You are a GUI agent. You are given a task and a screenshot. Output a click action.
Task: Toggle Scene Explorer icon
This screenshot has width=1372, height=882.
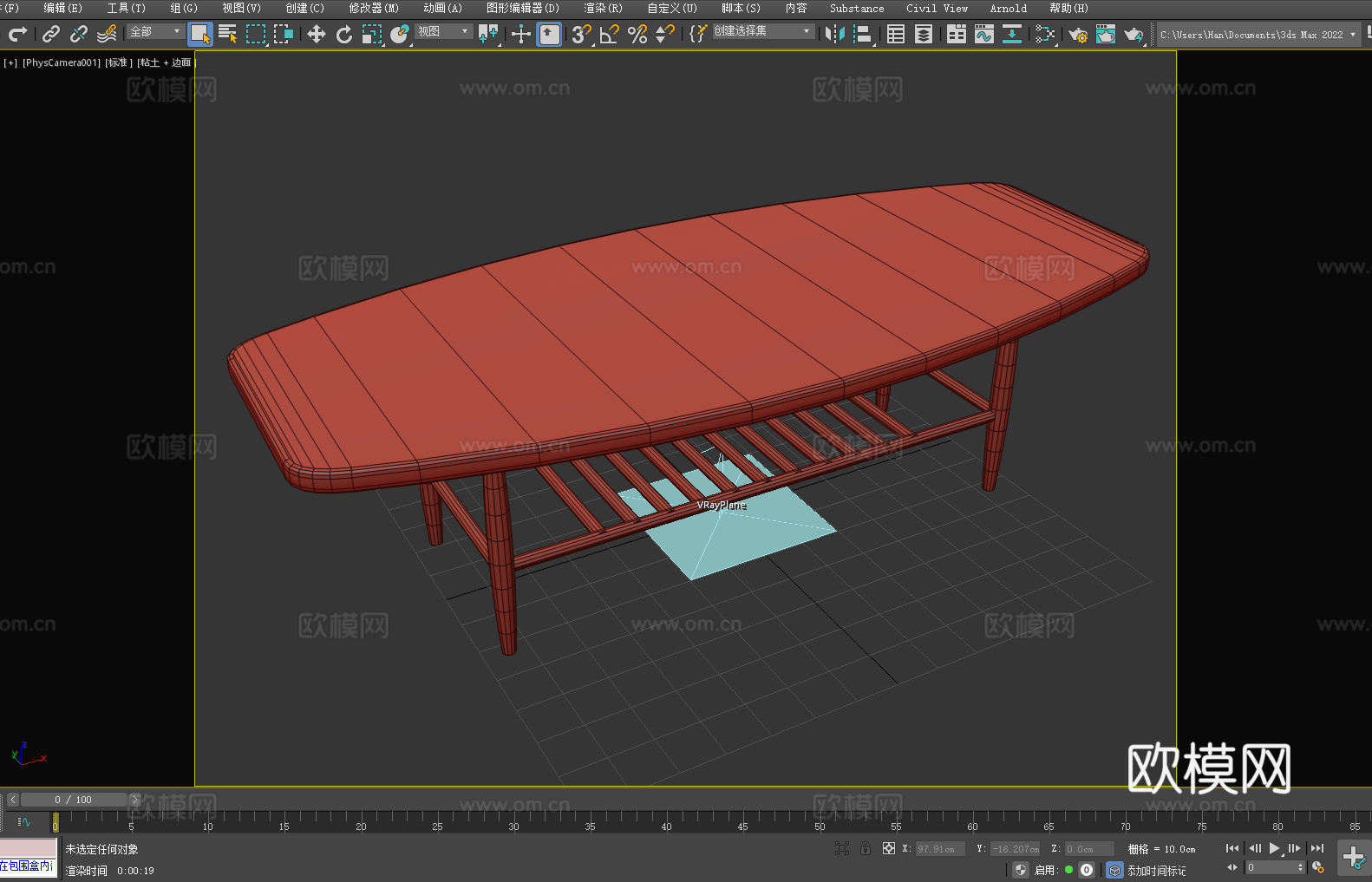pos(896,34)
